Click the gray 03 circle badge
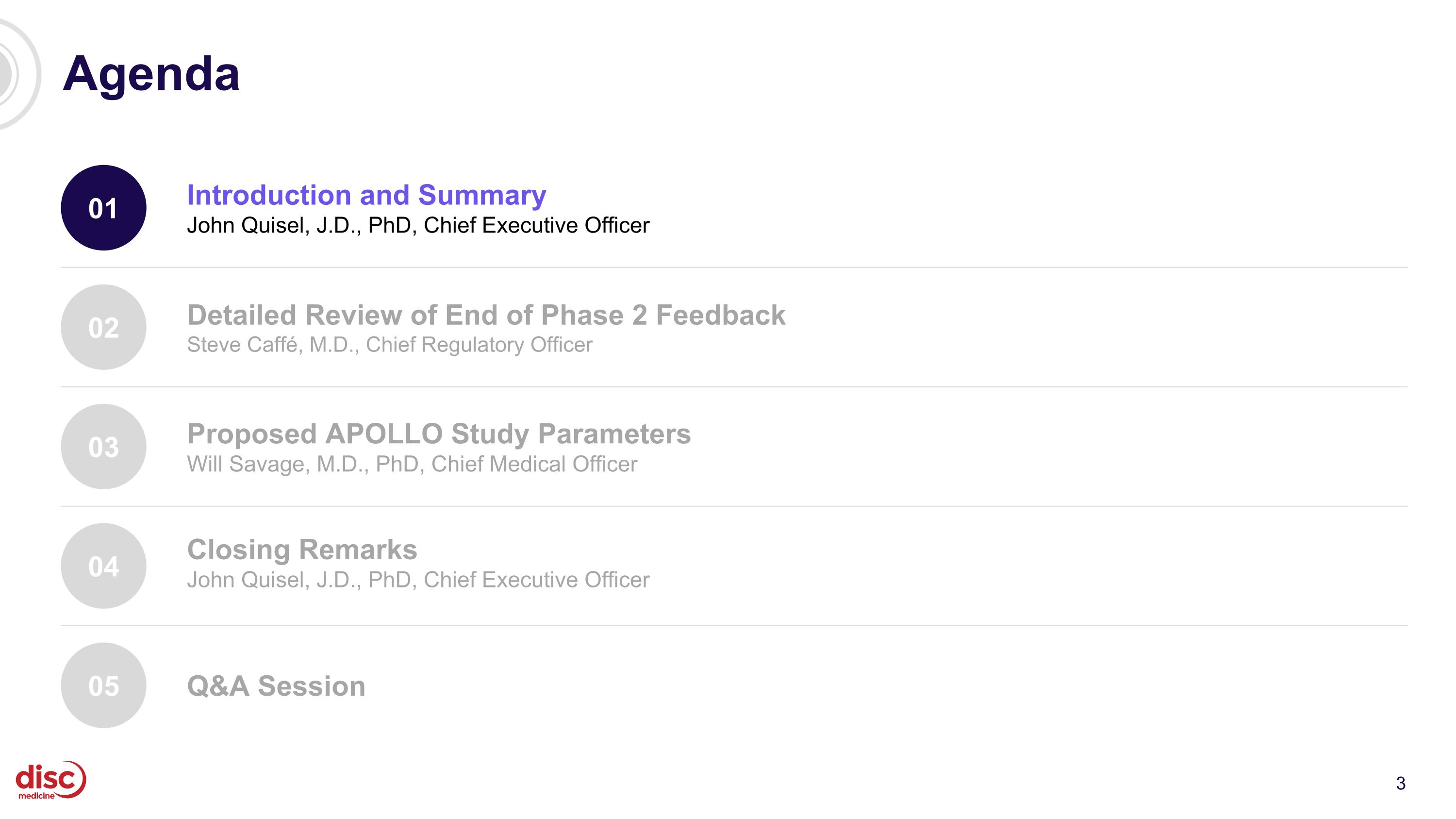 103,447
